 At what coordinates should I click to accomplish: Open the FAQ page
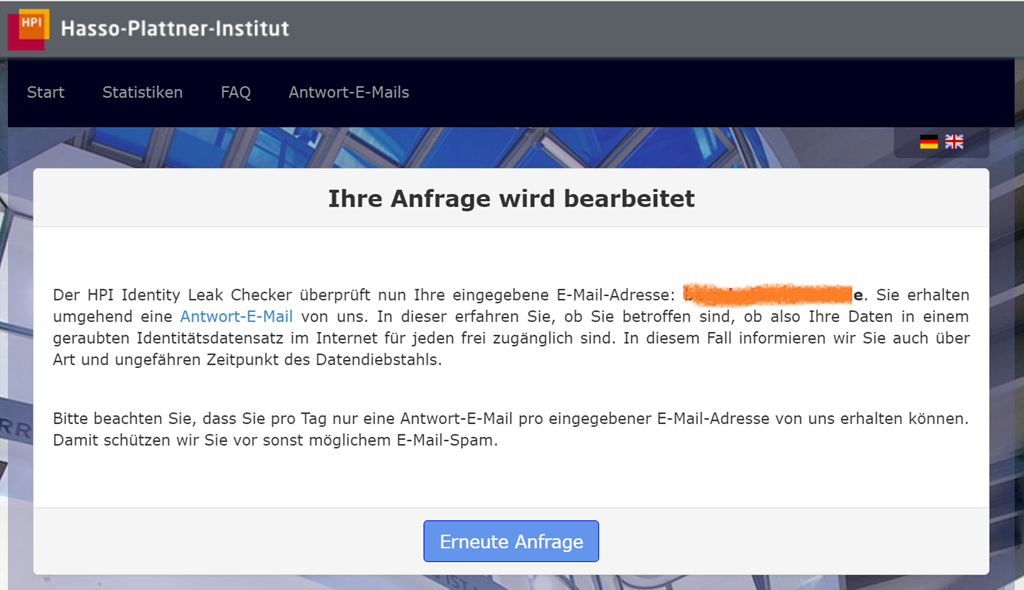pyautogui.click(x=235, y=92)
